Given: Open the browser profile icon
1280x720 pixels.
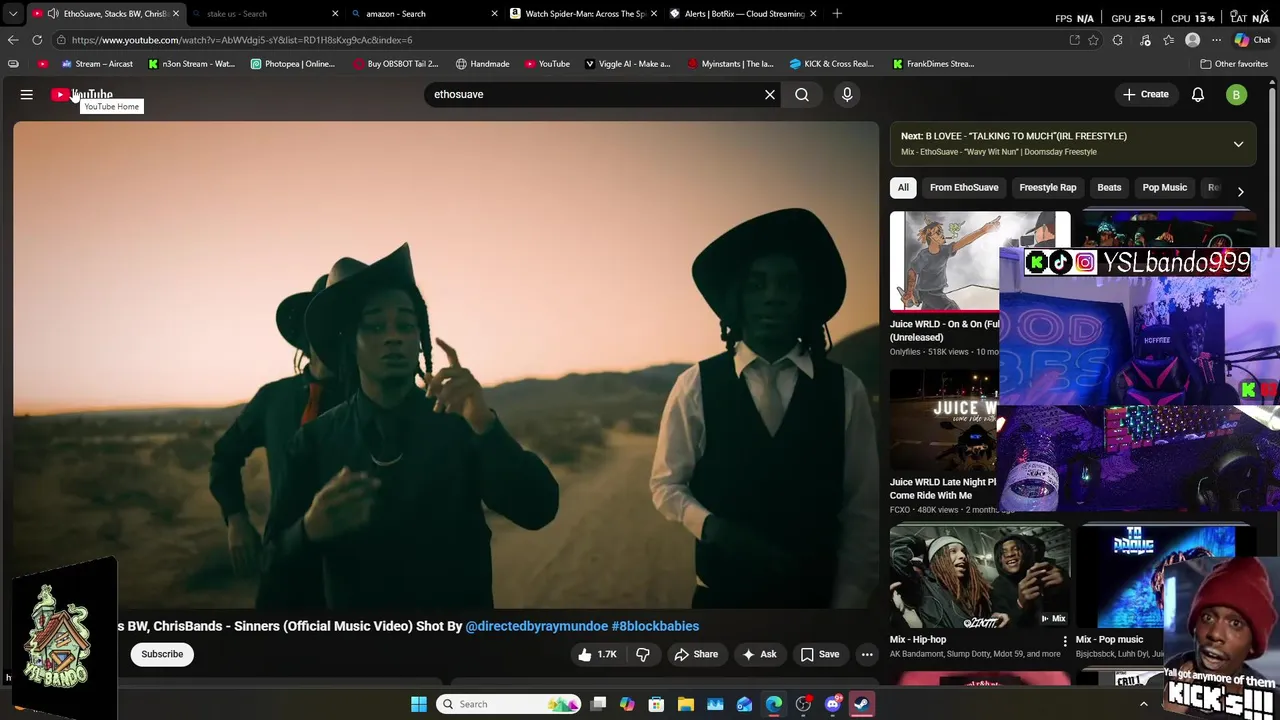Looking at the screenshot, I should point(1192,40).
